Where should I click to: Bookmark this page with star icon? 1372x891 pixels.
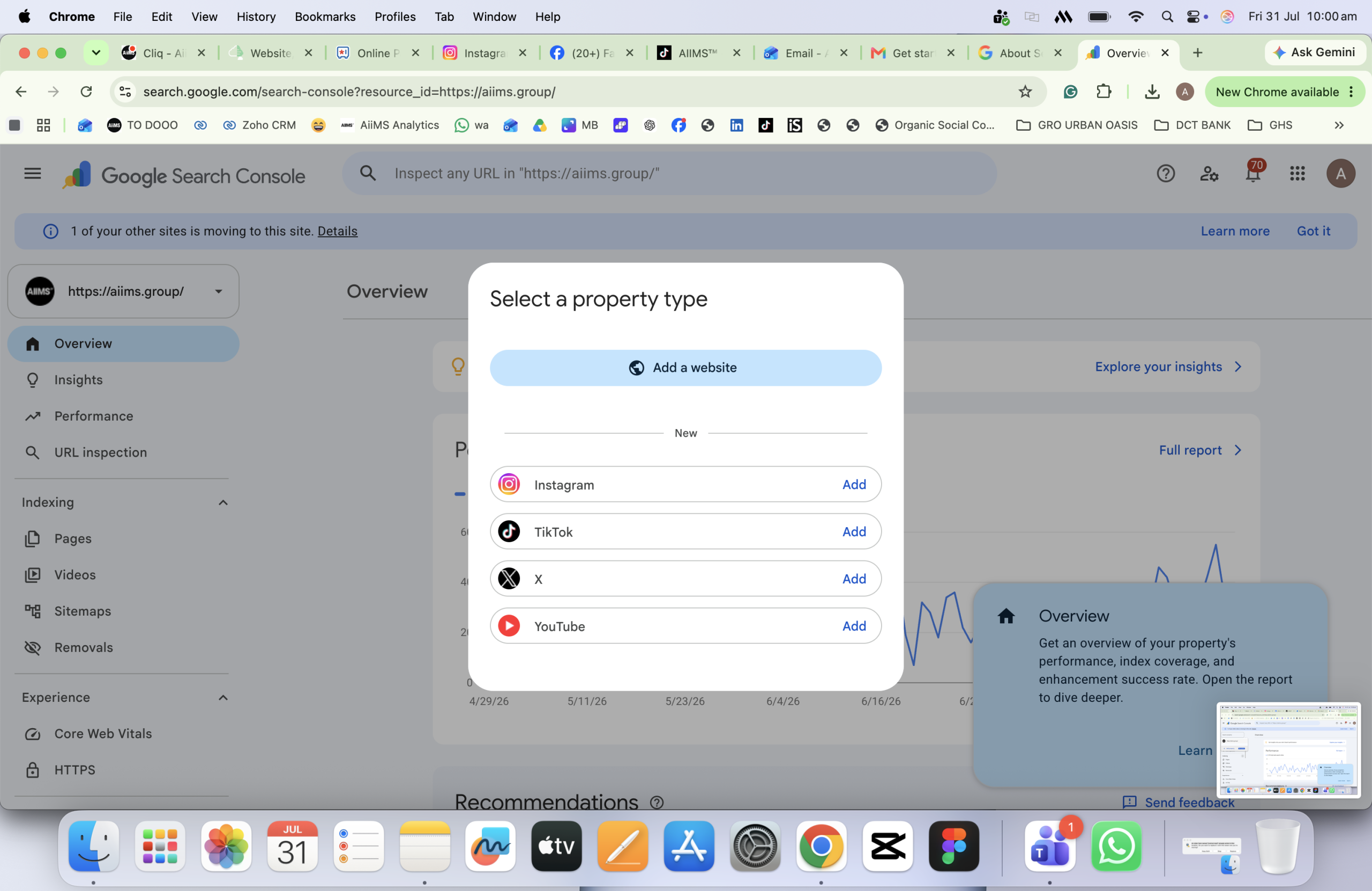1025,92
